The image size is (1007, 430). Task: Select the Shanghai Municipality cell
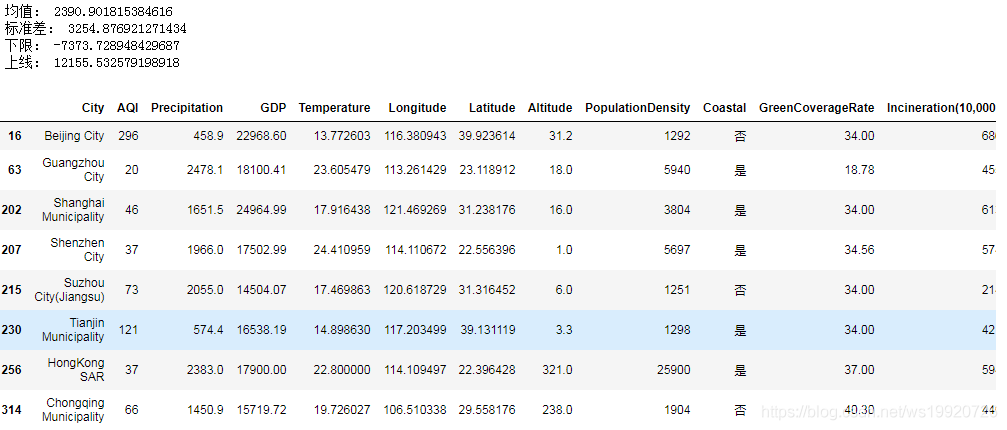coord(73,210)
